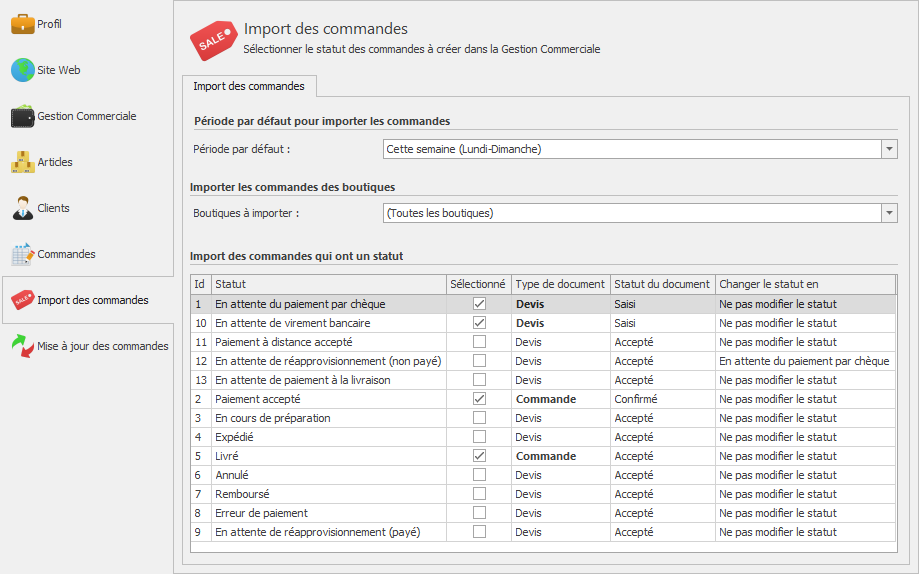
Task: Open the Site Web globe icon
Action: 22,70
